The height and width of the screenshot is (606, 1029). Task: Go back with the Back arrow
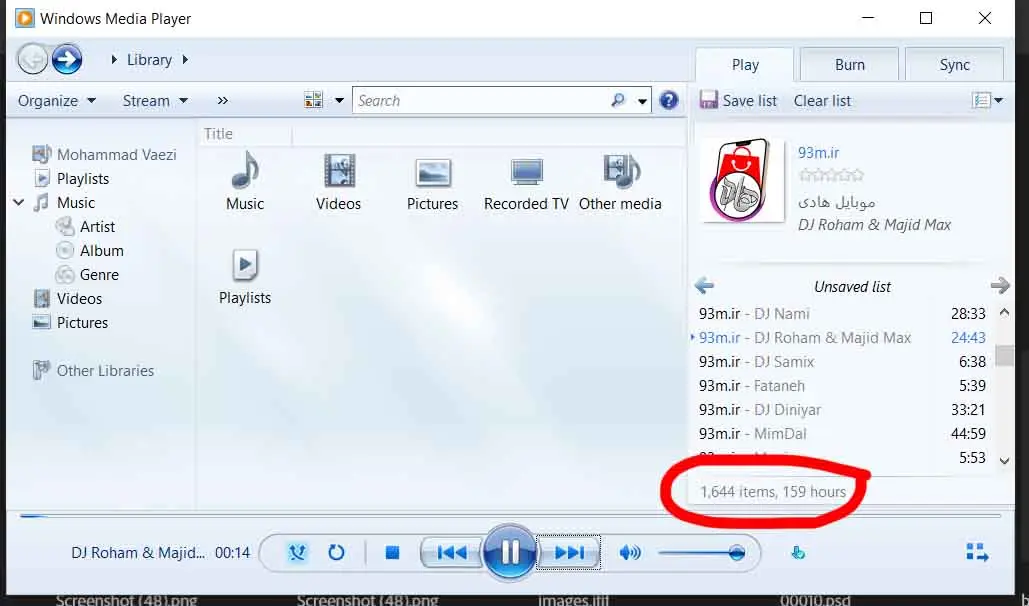click(32, 60)
